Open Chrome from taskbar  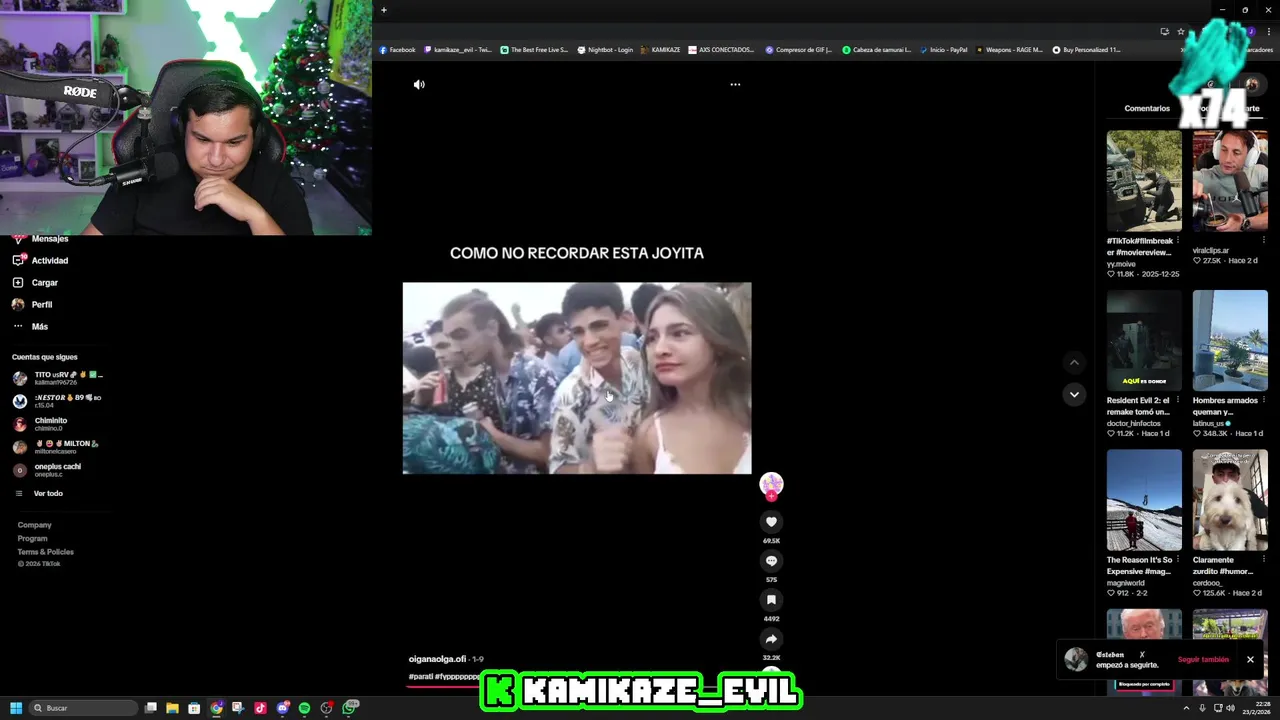pyautogui.click(x=216, y=708)
